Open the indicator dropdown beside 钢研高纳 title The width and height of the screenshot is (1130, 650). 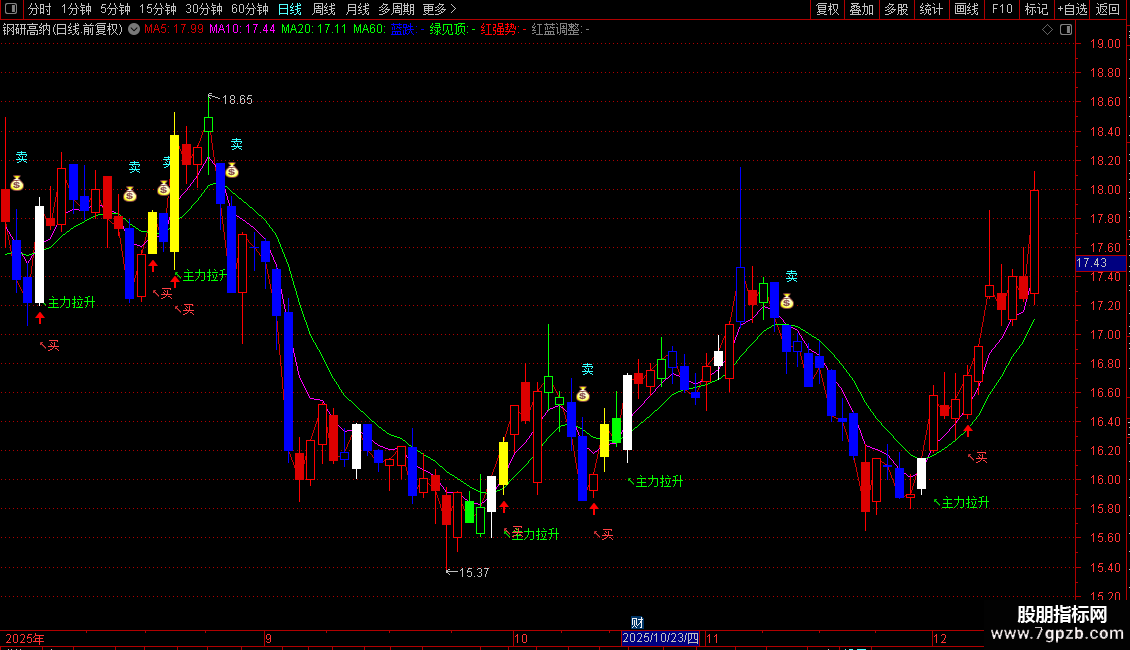pos(134,29)
